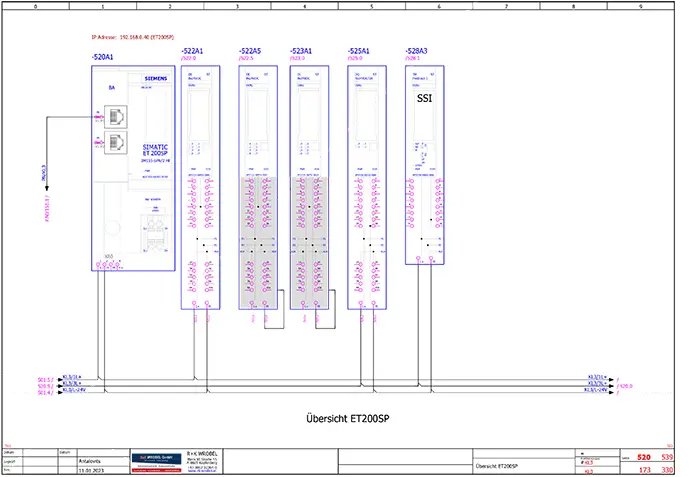Image resolution: width=700 pixels, height=477 pixels.
Task: Click the SSI symbol on module -528A3
Action: [424, 99]
